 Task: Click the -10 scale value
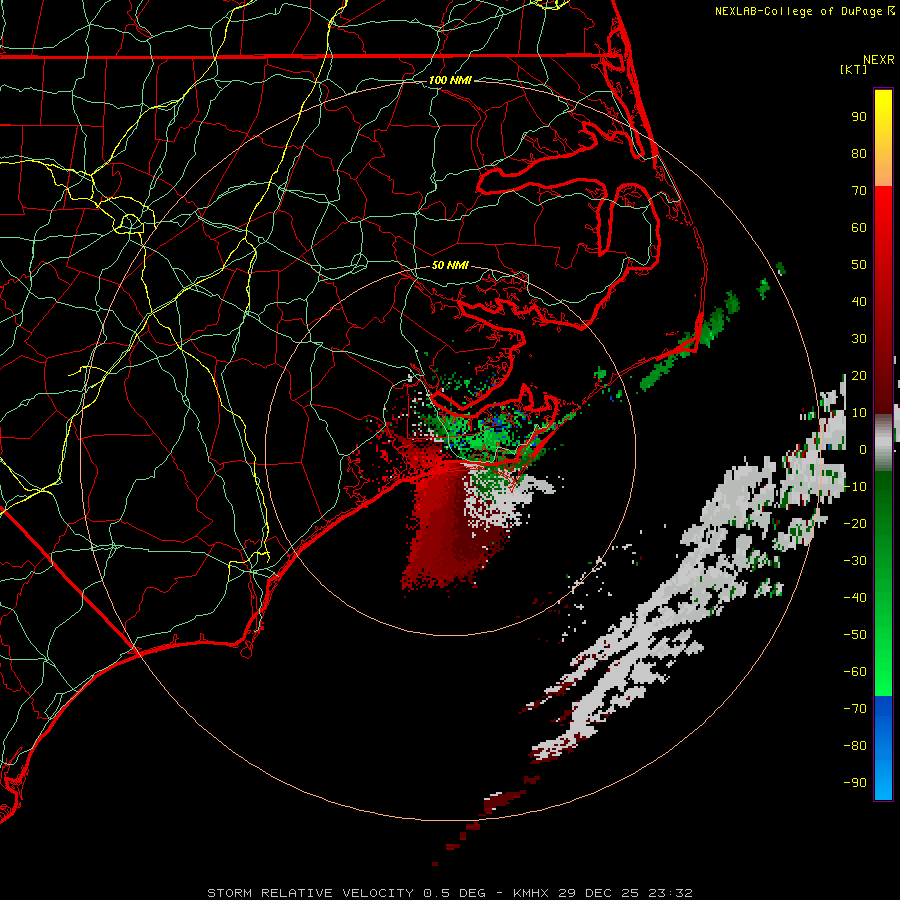tap(855, 487)
